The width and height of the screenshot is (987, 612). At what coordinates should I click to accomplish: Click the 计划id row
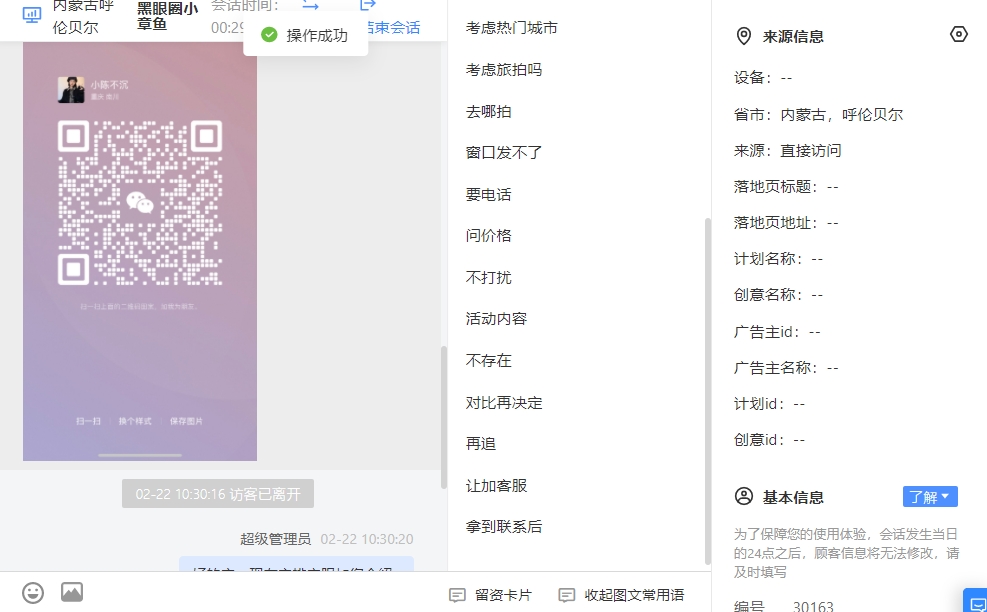pyautogui.click(x=769, y=403)
